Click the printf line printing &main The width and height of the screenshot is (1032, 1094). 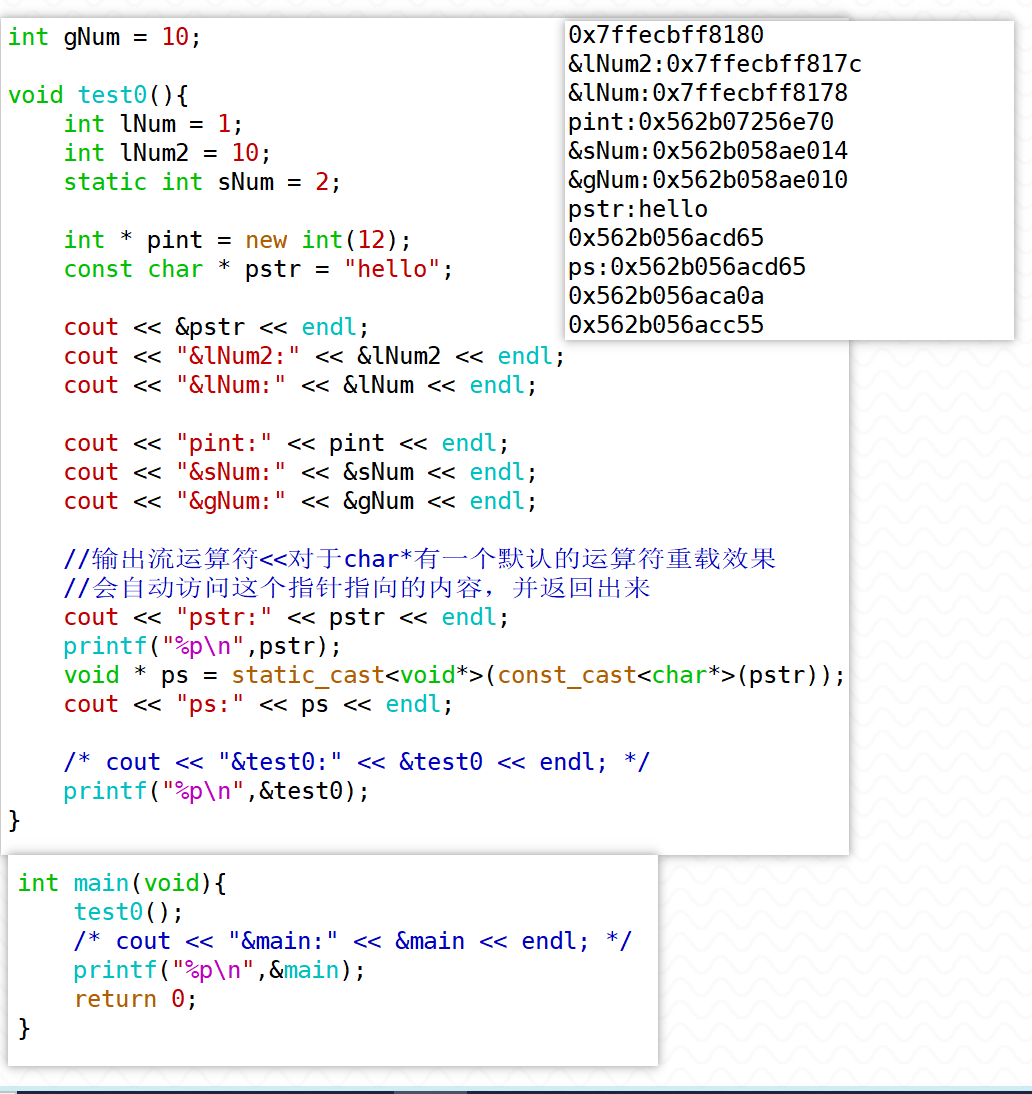219,970
